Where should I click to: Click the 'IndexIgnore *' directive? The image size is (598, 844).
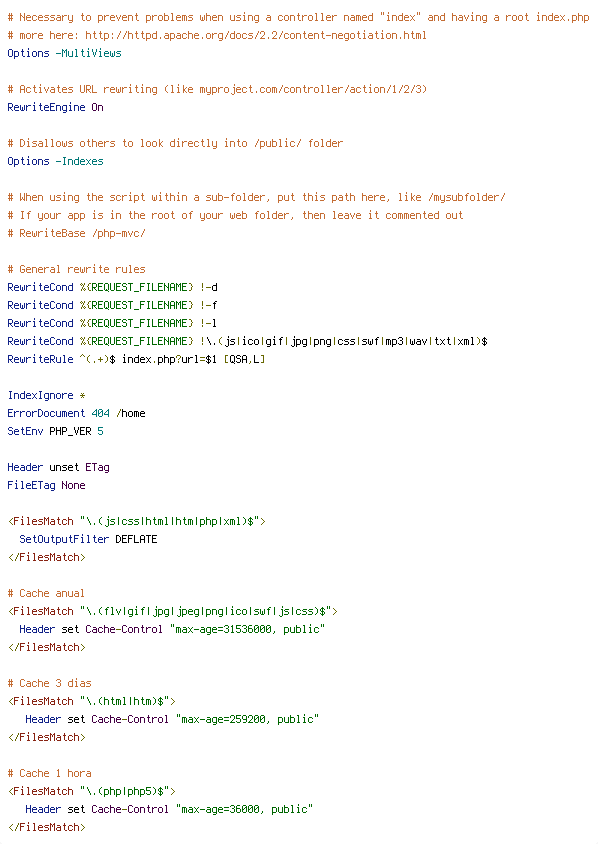46,395
